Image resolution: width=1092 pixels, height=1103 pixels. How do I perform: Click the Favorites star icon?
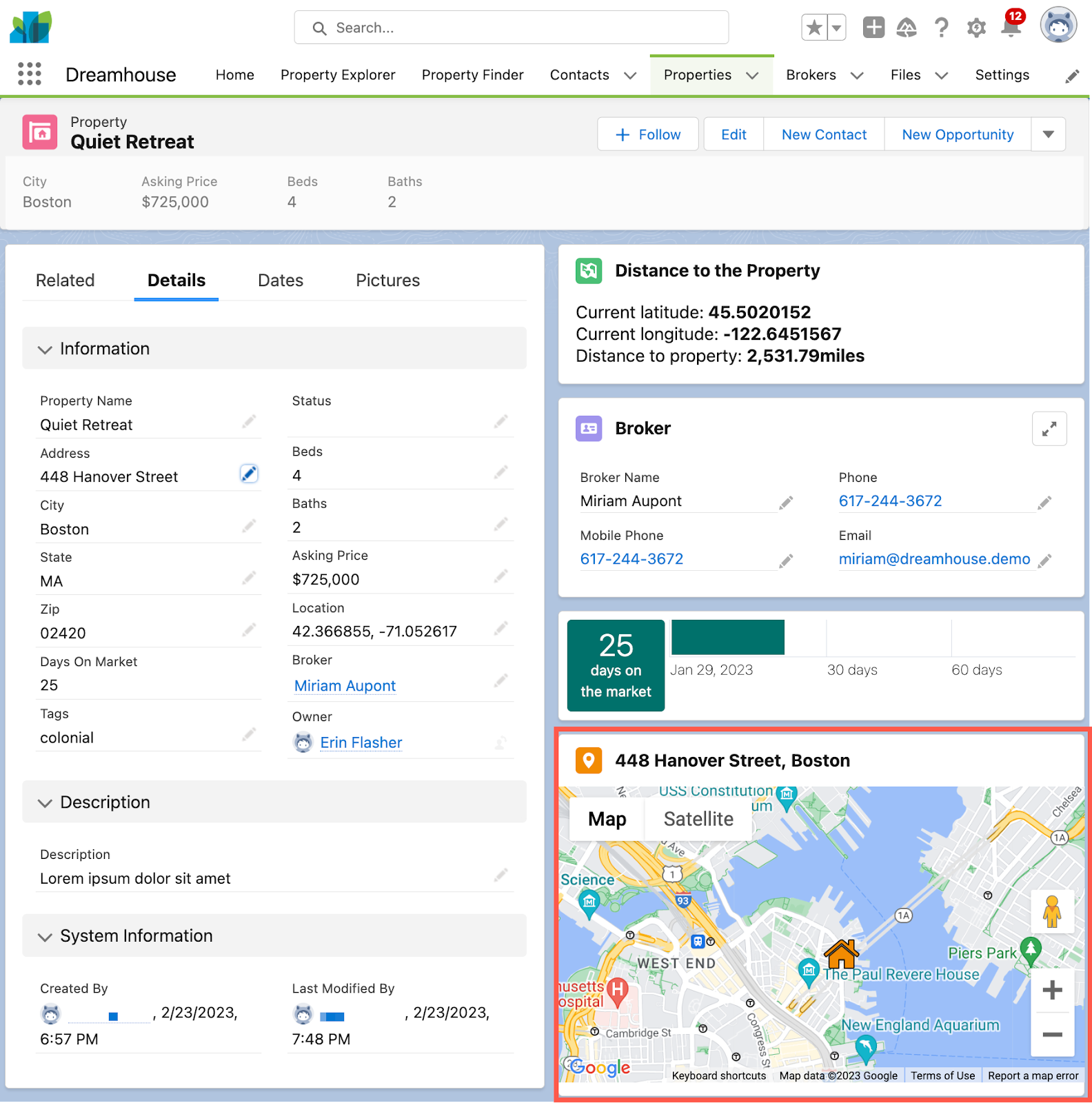[x=814, y=28]
